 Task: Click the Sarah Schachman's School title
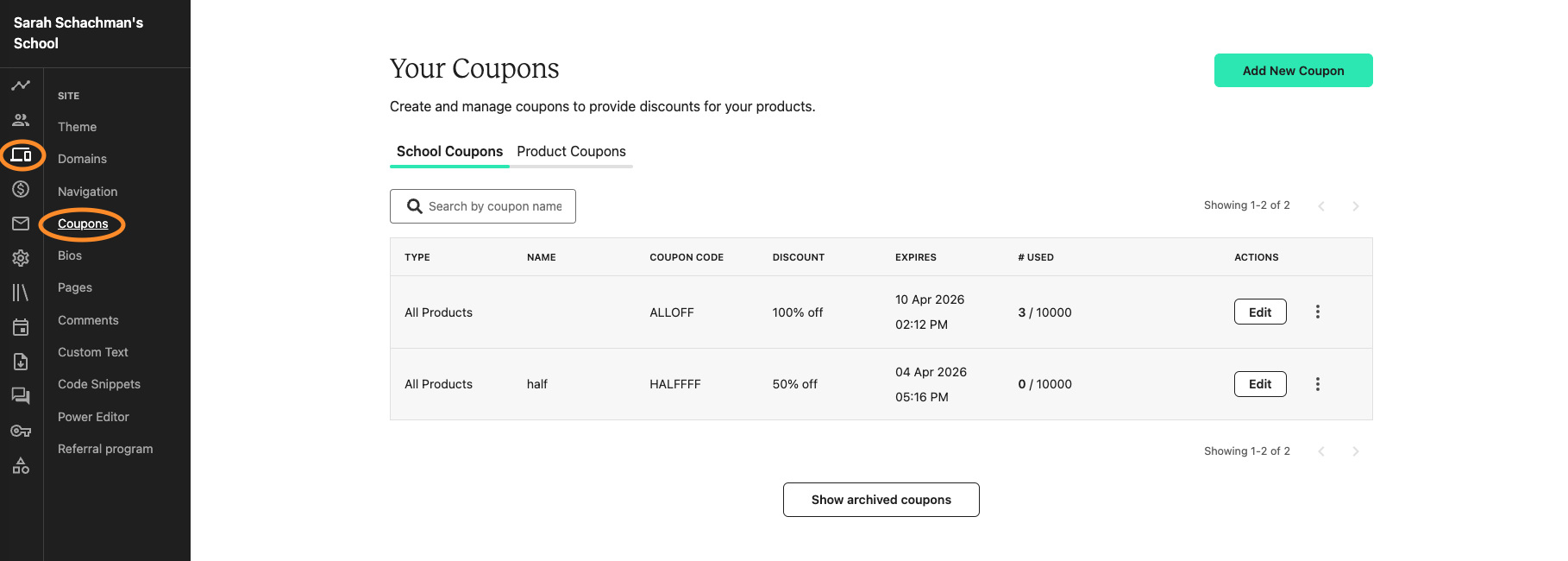click(78, 33)
